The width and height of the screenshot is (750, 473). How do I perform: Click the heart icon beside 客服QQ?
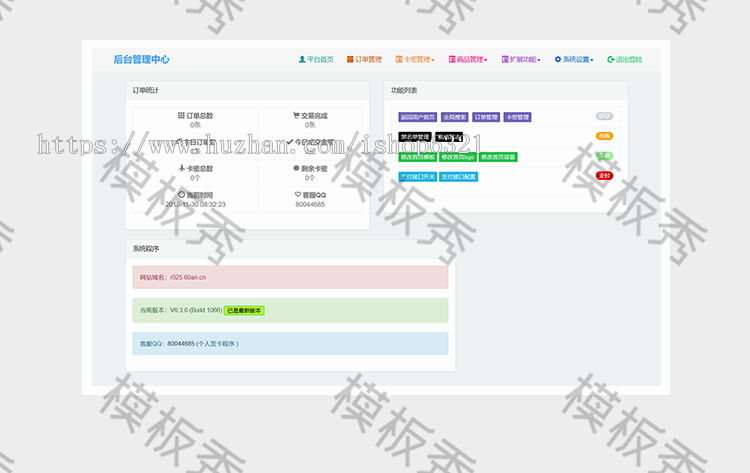[298, 195]
